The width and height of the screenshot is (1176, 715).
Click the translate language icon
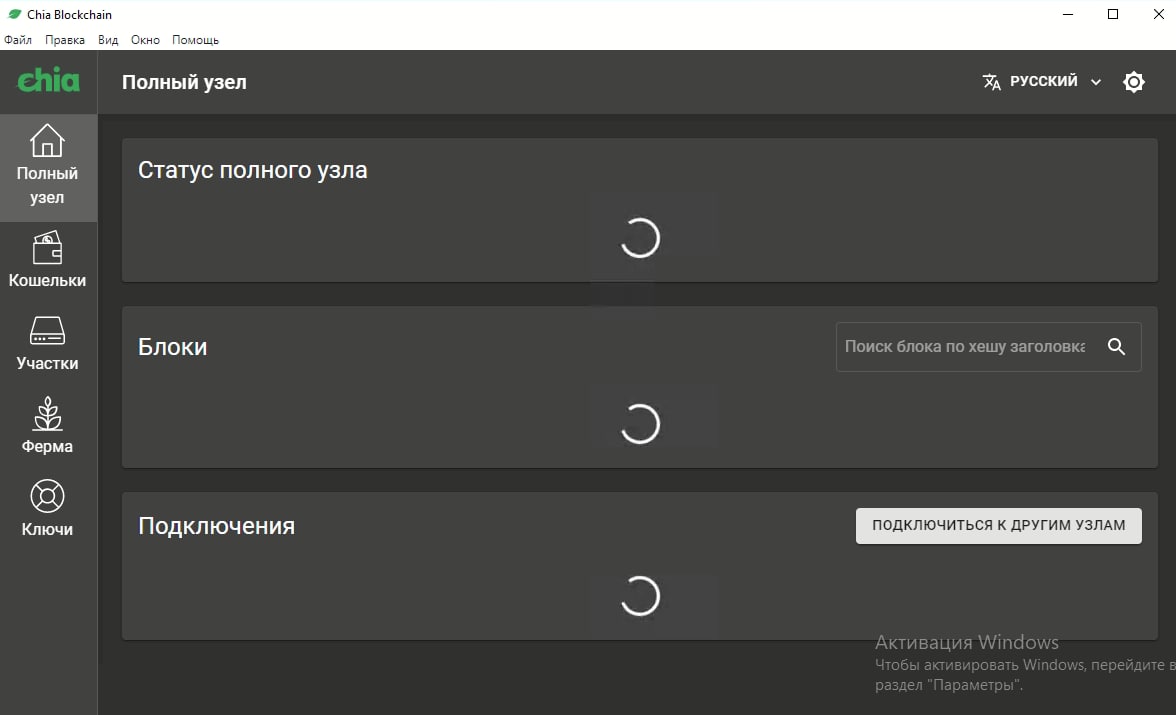[x=992, y=82]
